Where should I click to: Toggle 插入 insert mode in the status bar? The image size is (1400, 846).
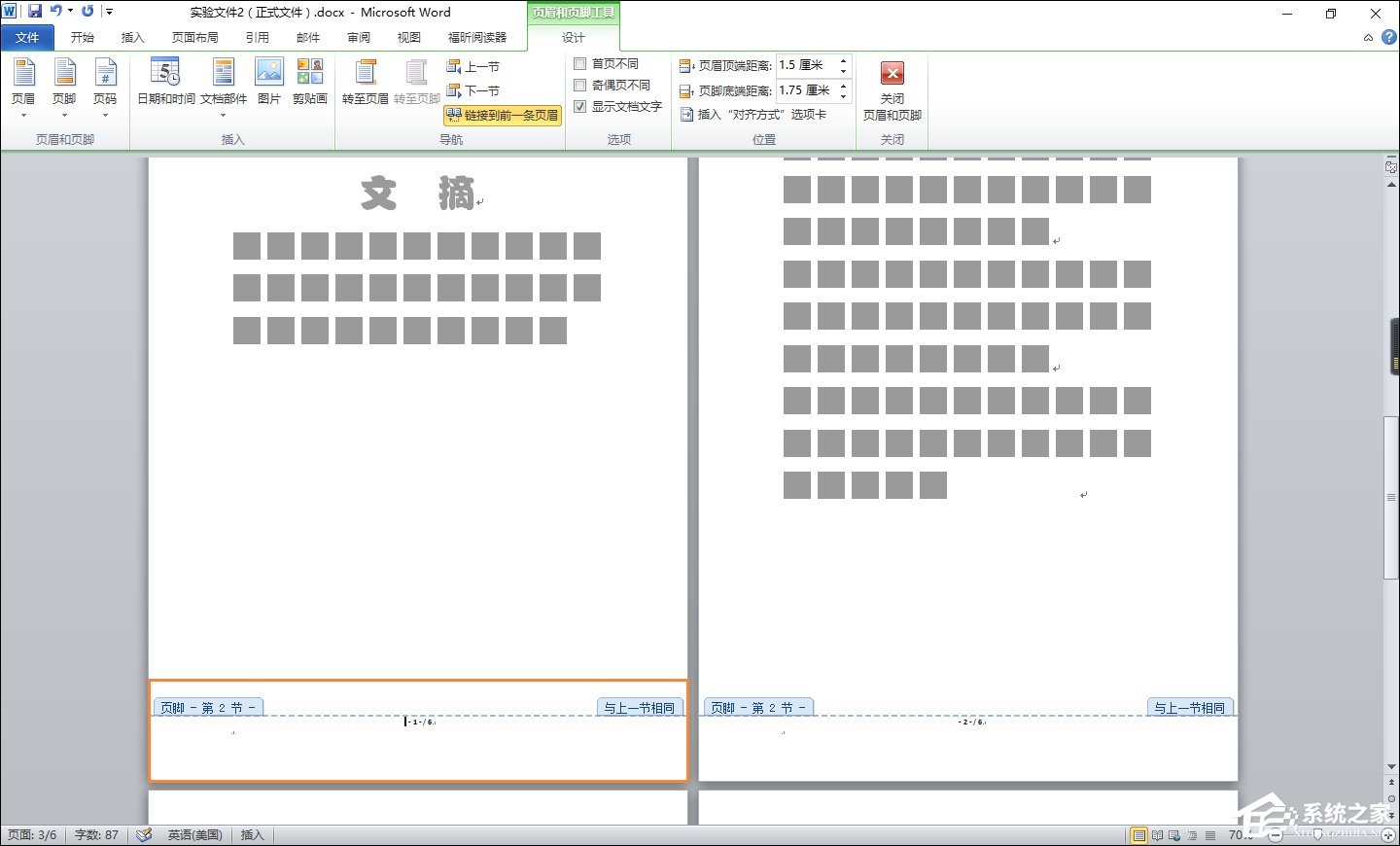click(253, 835)
